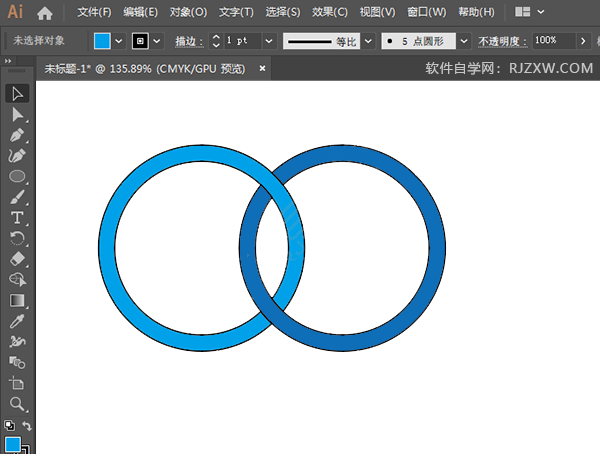The image size is (600, 454).
Task: Expand the collapsed toolbar double arrow
Action: [x=8, y=61]
